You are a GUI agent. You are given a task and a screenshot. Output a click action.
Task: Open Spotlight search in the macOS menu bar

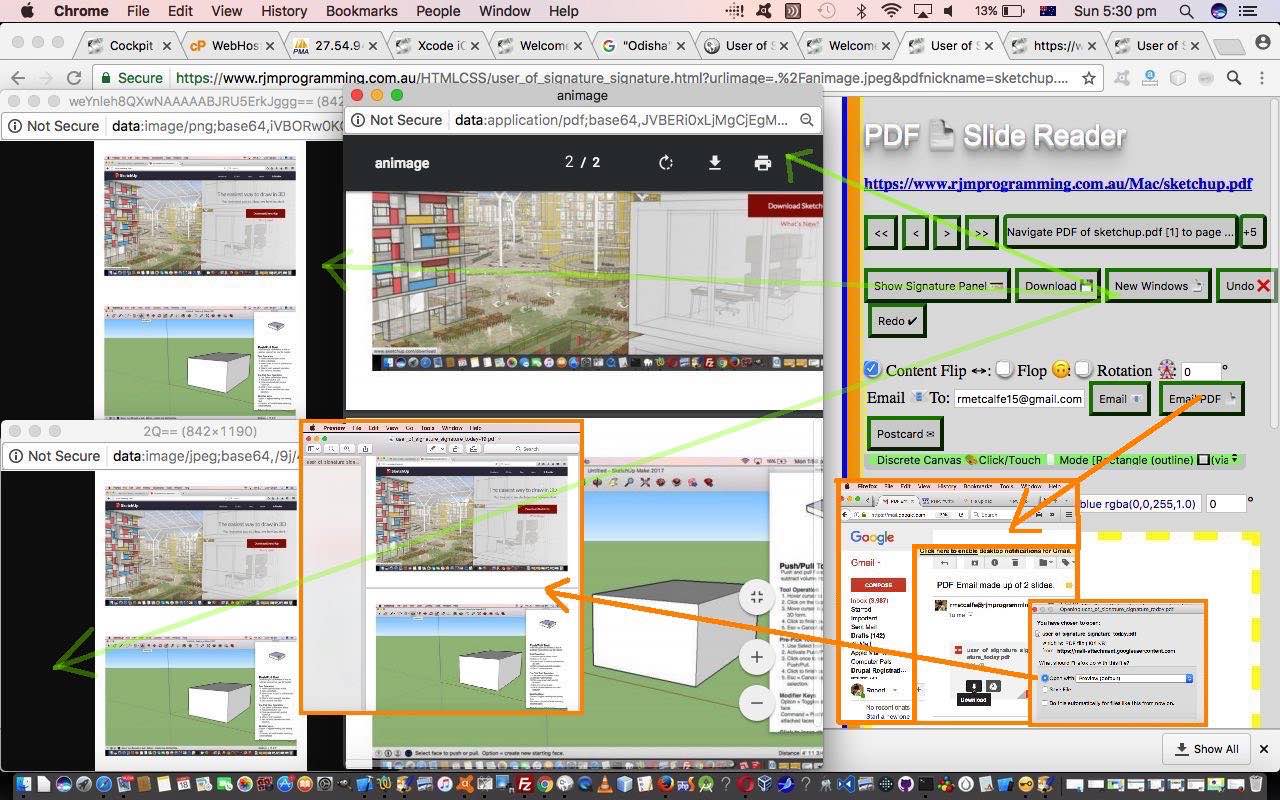pyautogui.click(x=1186, y=11)
